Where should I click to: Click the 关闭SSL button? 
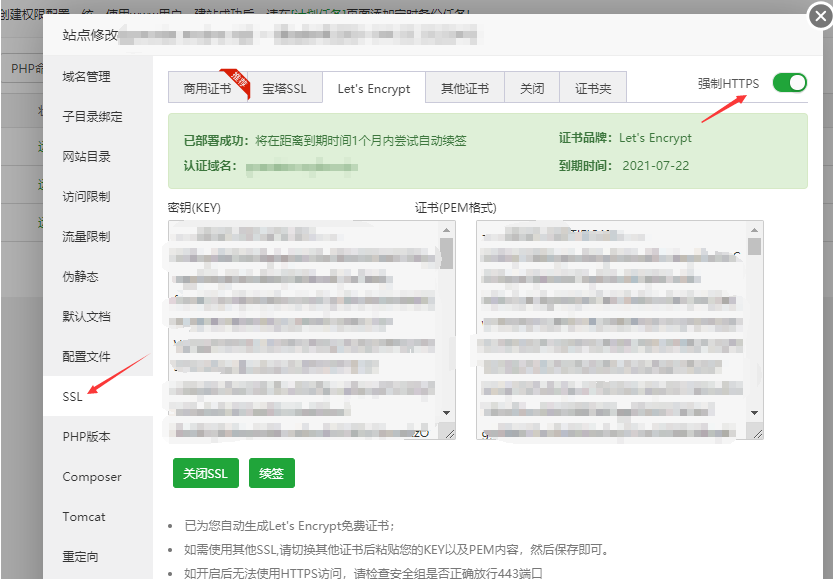(x=205, y=473)
